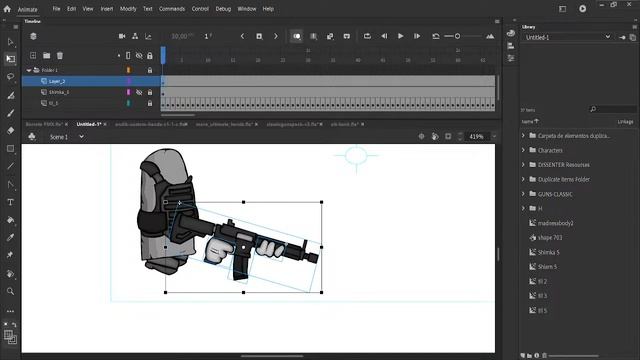Select the Free Transform tool

[x=11, y=59]
